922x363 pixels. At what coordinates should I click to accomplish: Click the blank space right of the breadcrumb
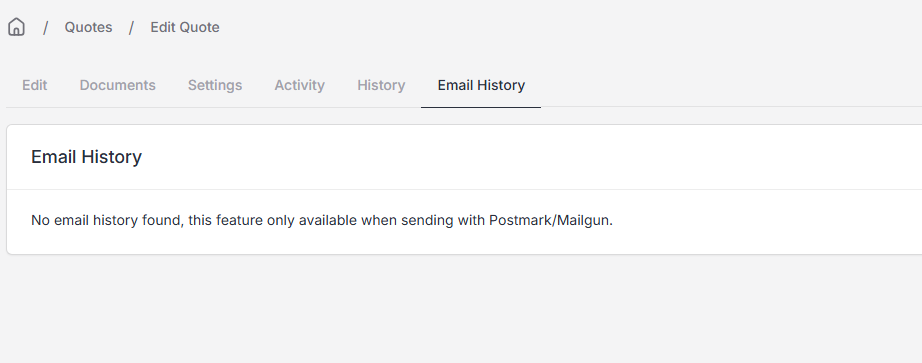pyautogui.click(x=570, y=27)
